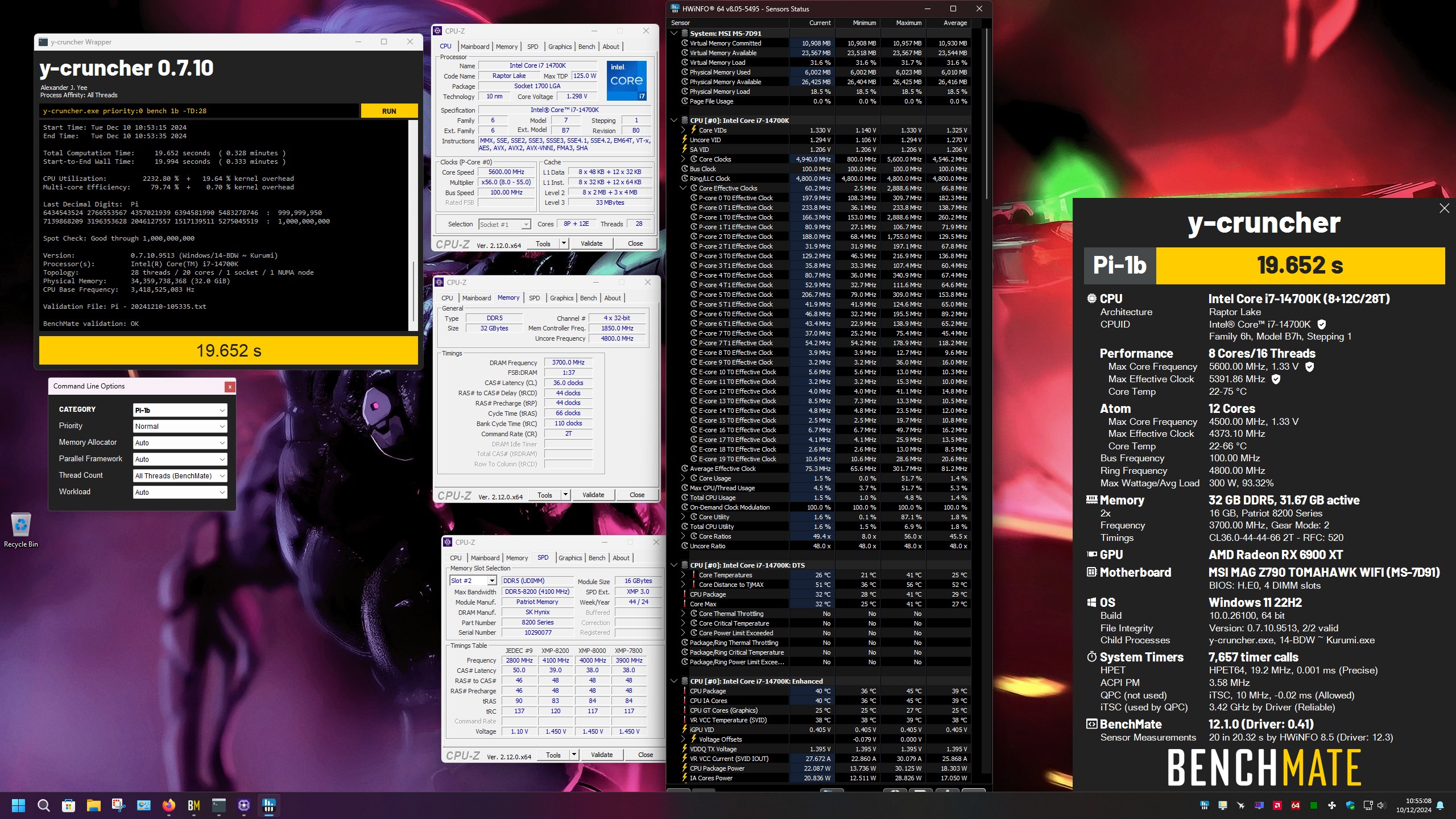Click the yellow RUN button
The width and height of the screenshot is (1456, 819).
389,111
